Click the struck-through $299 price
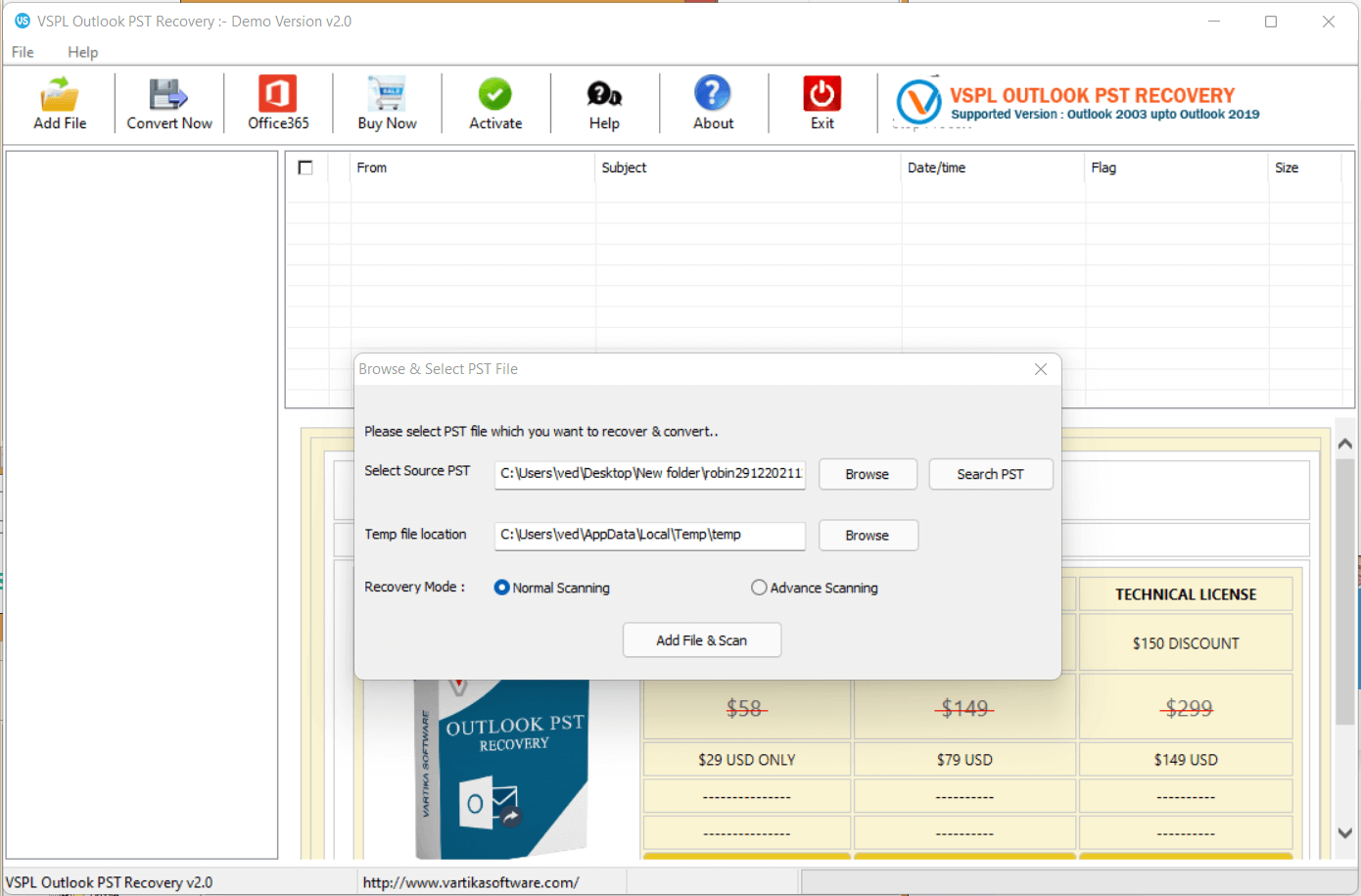Viewport: 1361px width, 896px height. point(1188,708)
